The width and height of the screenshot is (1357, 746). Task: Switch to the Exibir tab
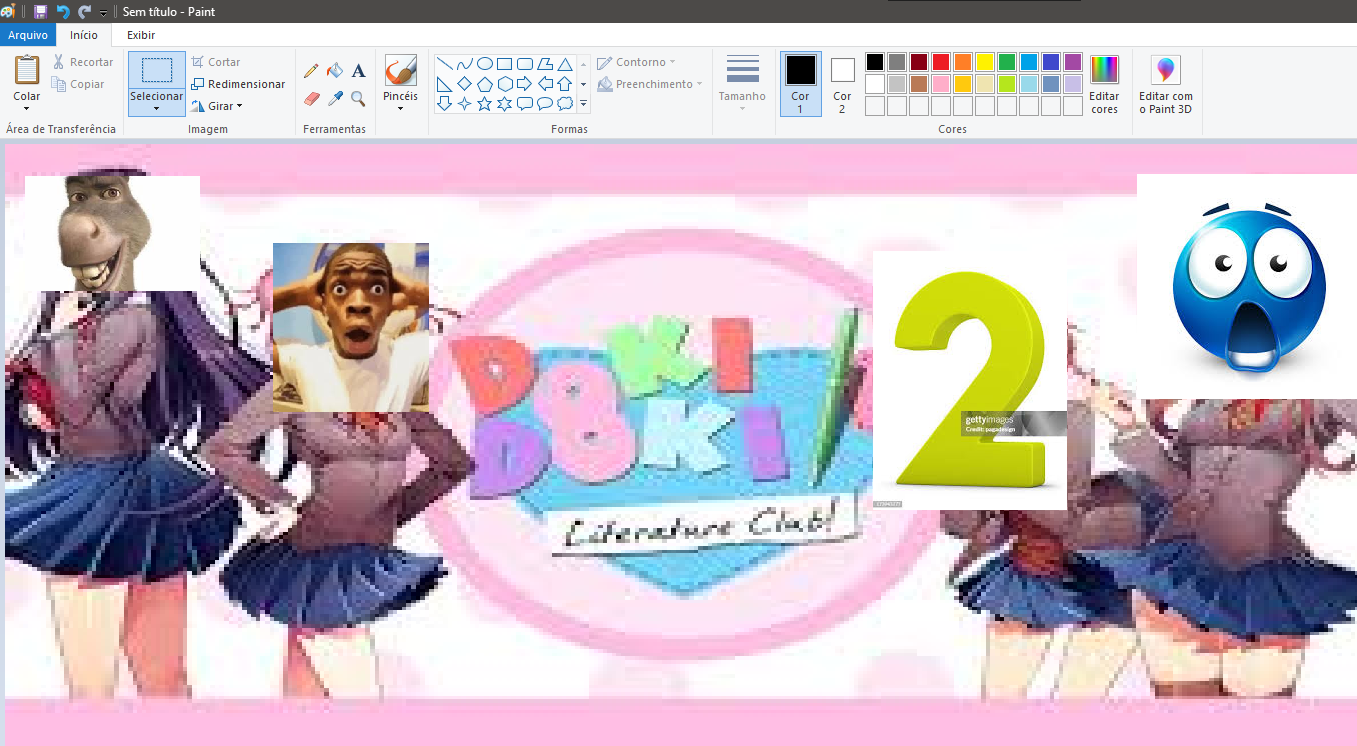(141, 35)
